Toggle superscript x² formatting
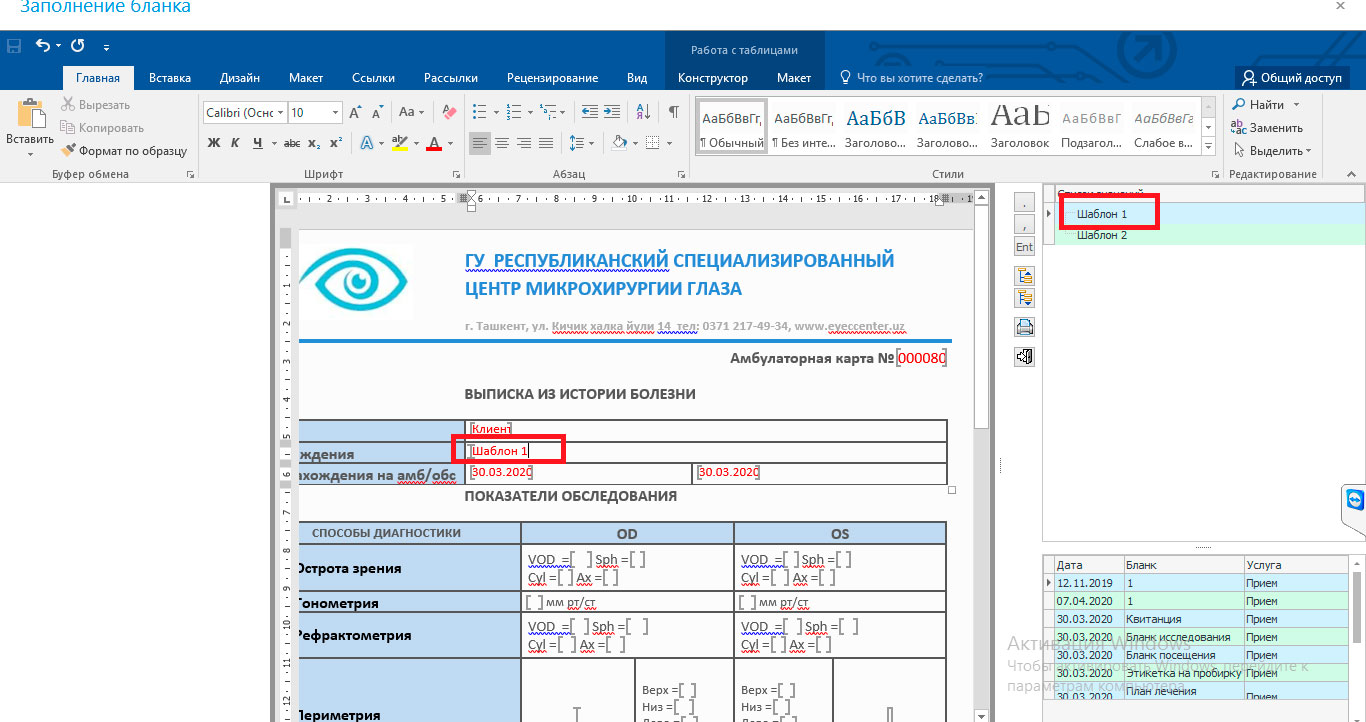The width and height of the screenshot is (1366, 722). 336,143
